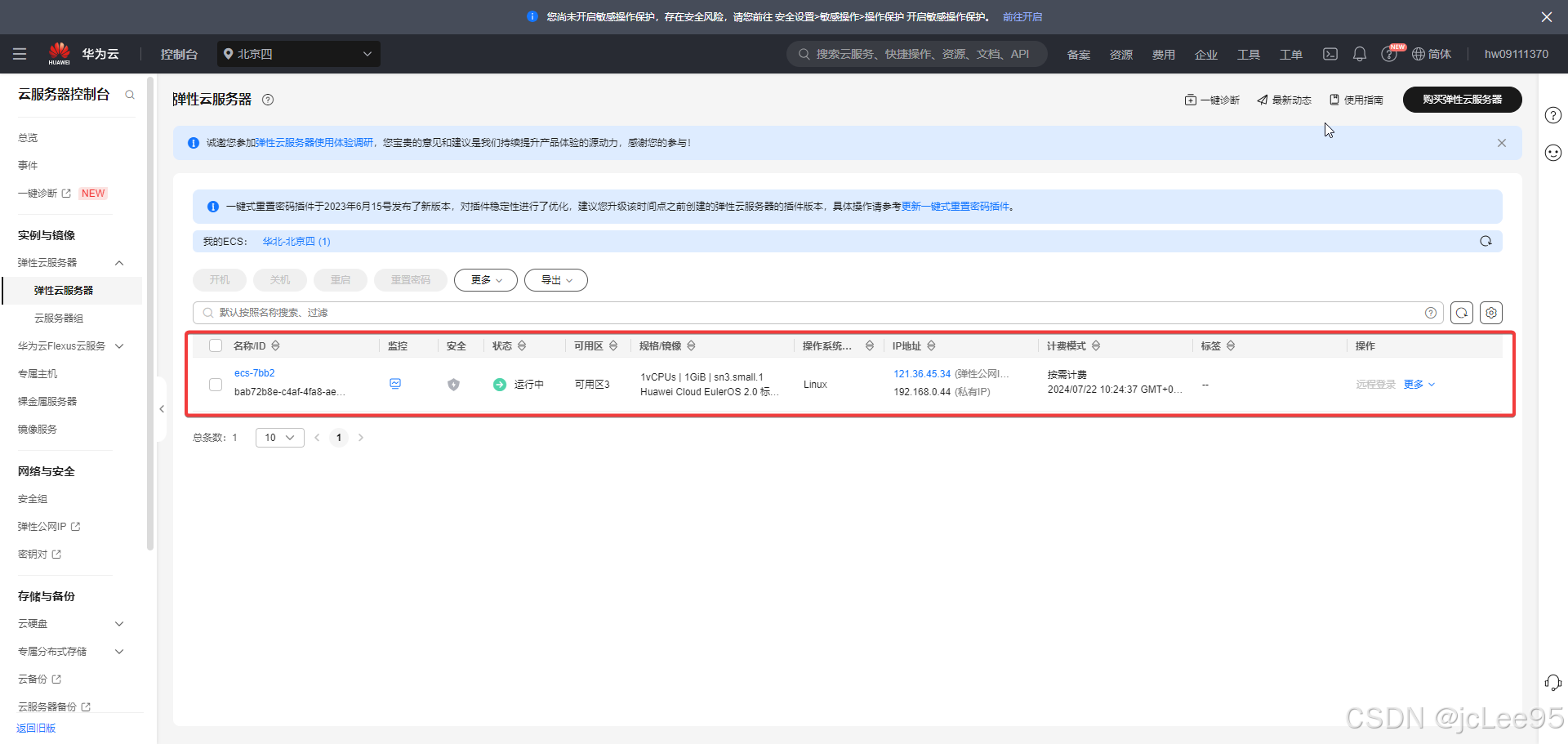The width and height of the screenshot is (1568, 744).
Task: Collapse the left sidebar panel
Action: pos(162,409)
